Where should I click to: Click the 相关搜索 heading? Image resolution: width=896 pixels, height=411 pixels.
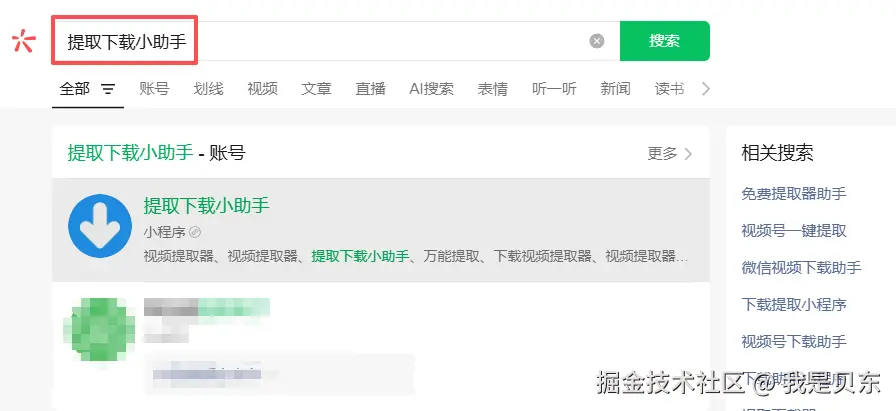tap(777, 153)
